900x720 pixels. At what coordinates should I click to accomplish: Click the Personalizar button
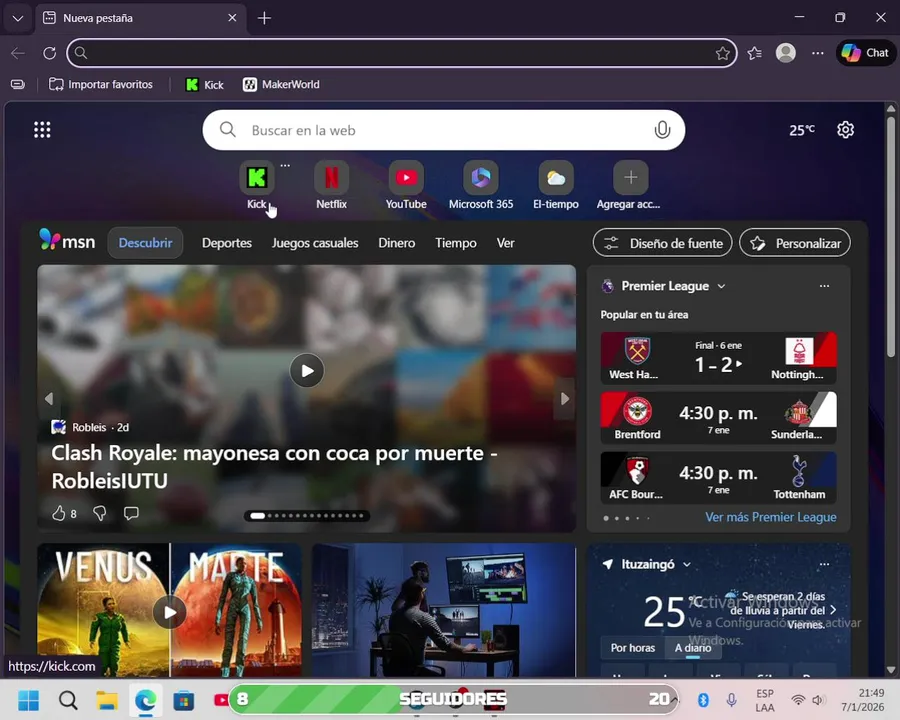tap(795, 243)
